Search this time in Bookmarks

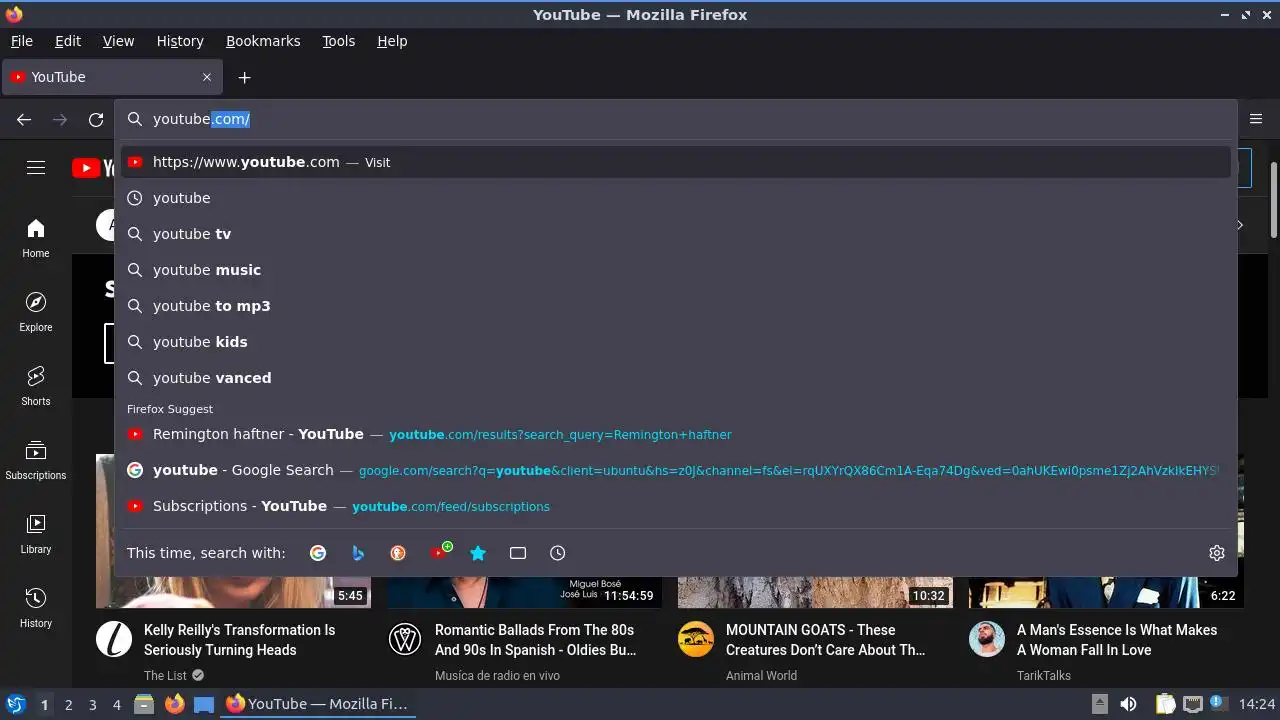click(478, 553)
